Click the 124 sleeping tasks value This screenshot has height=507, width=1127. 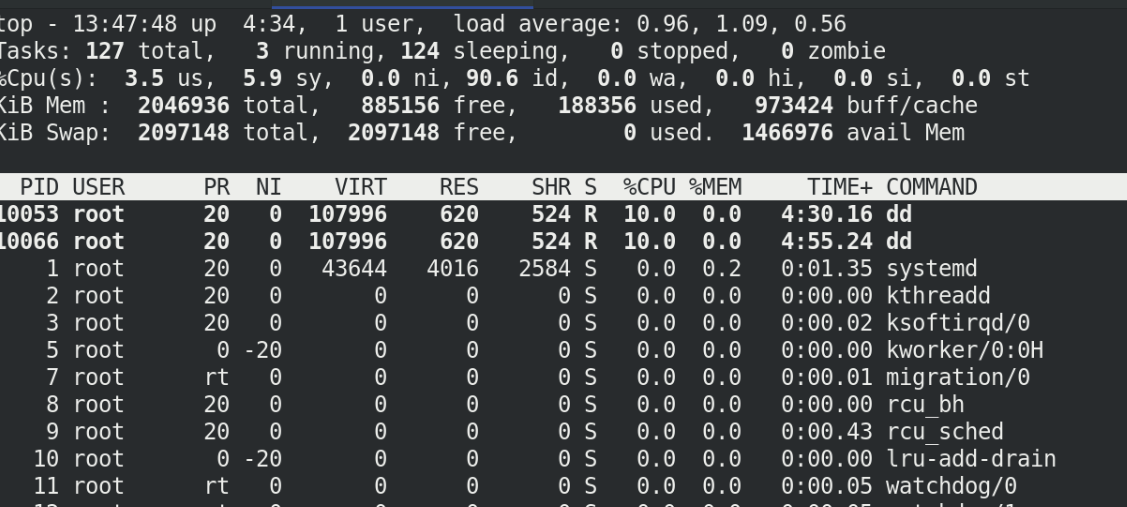[420, 51]
